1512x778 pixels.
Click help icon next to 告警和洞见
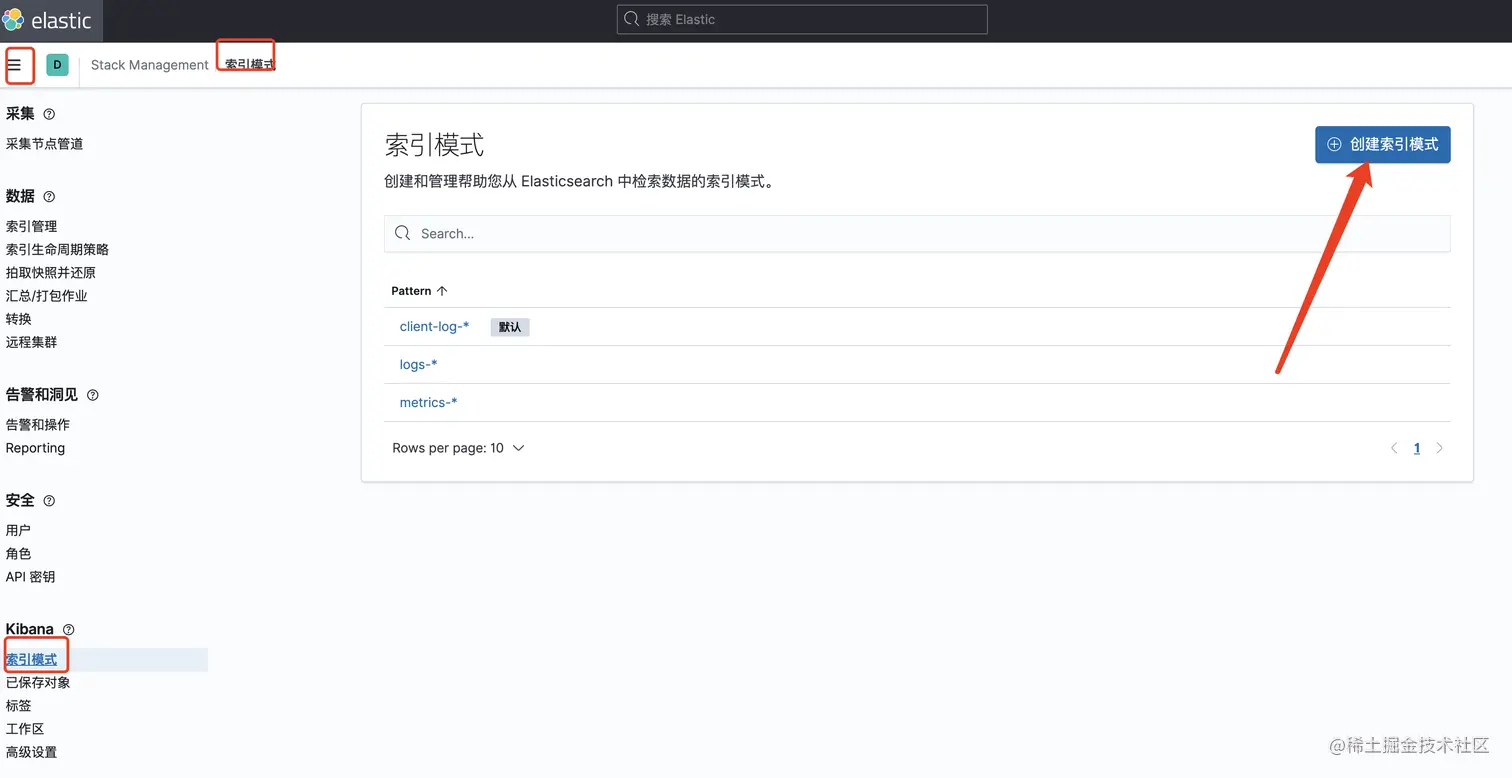click(93, 395)
